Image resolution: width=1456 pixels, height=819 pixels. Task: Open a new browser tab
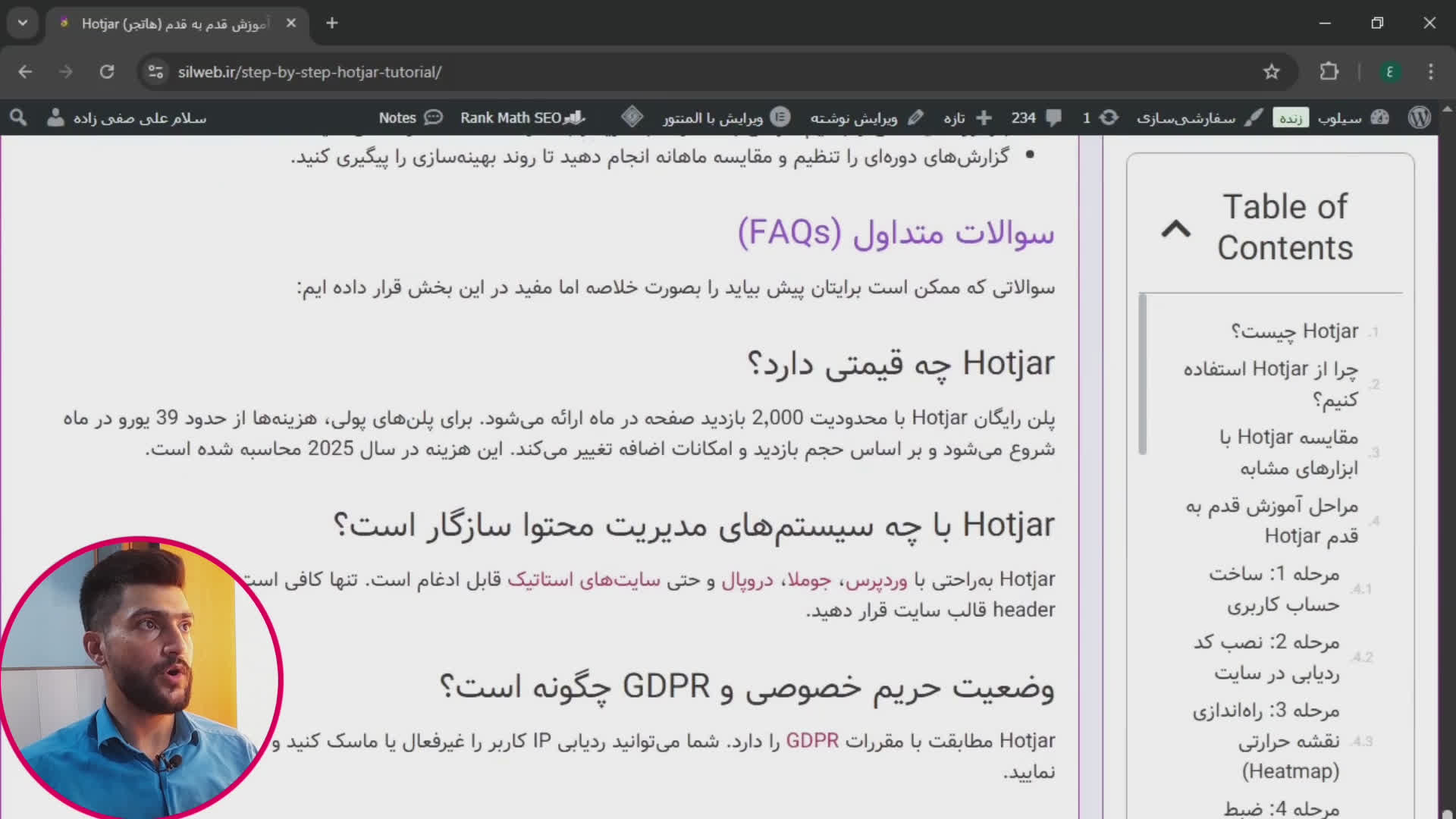click(x=331, y=23)
